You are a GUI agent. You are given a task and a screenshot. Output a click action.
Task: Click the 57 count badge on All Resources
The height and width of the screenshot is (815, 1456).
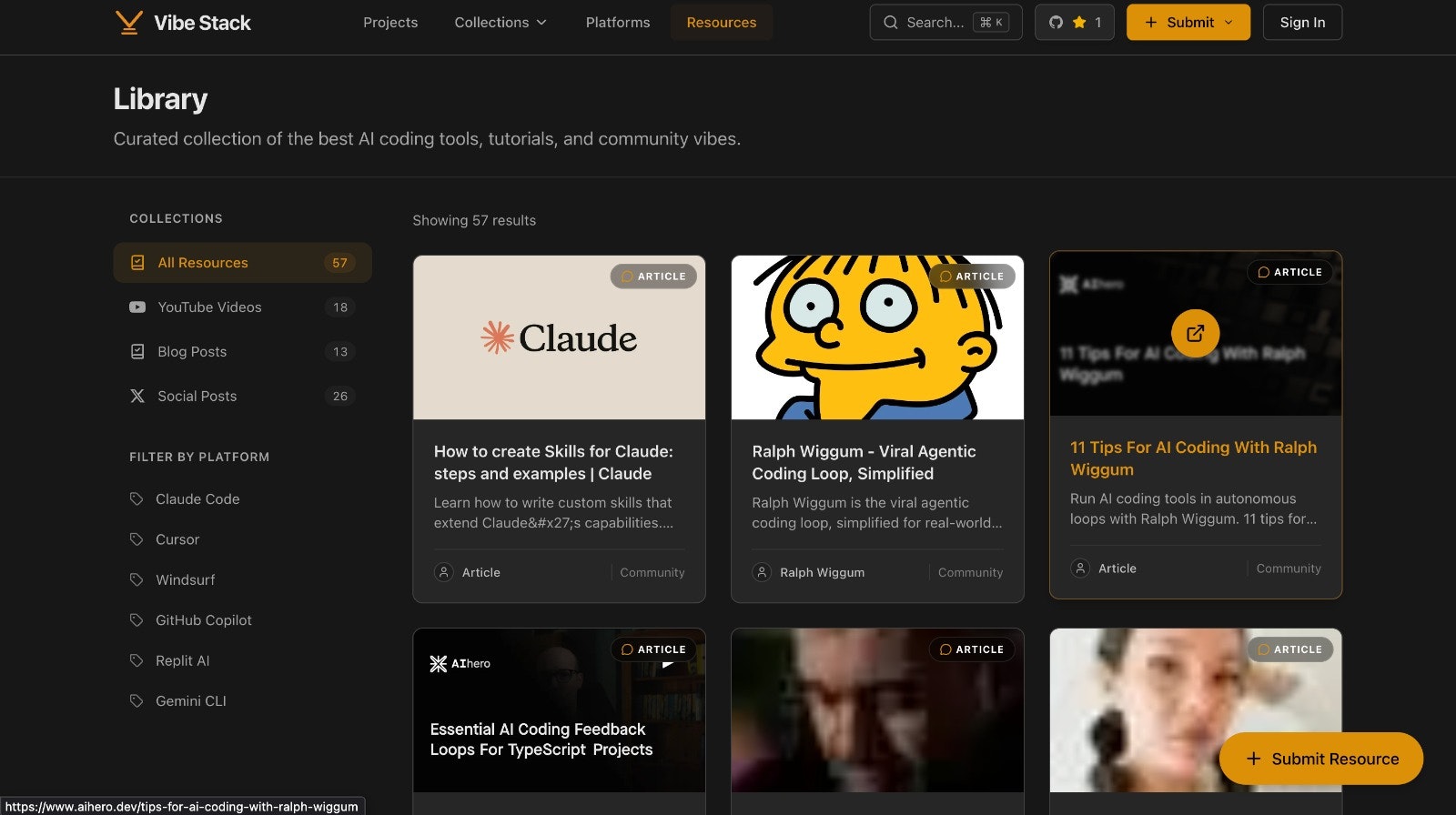(339, 263)
